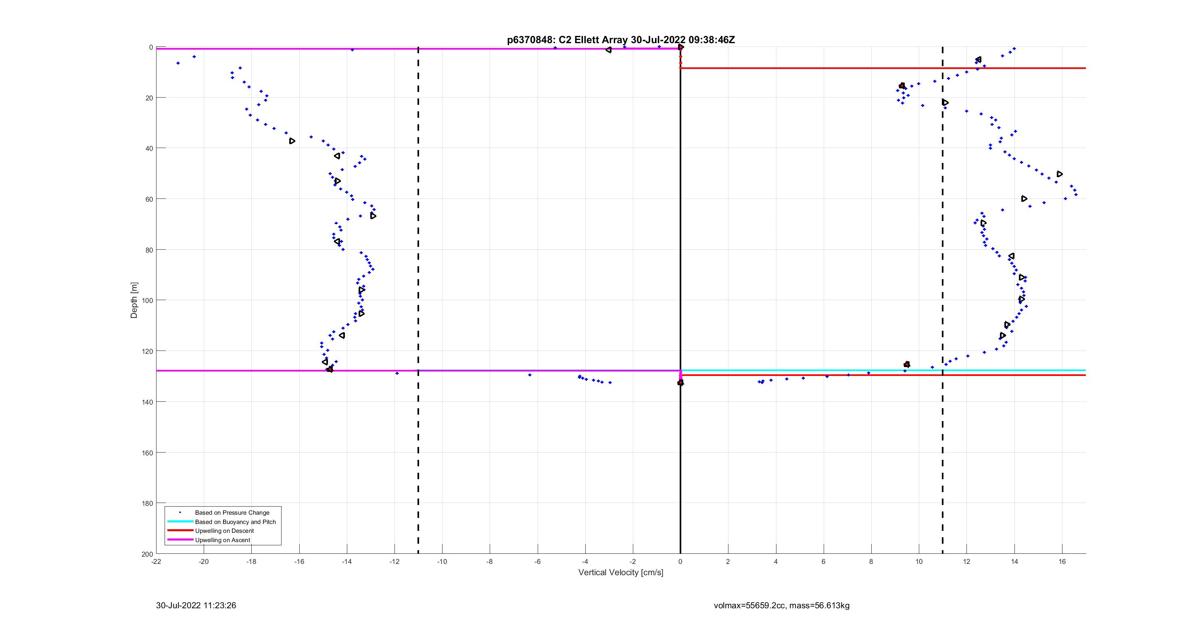Click x-axis tick label '16'
1200x622 pixels.
pos(1062,562)
